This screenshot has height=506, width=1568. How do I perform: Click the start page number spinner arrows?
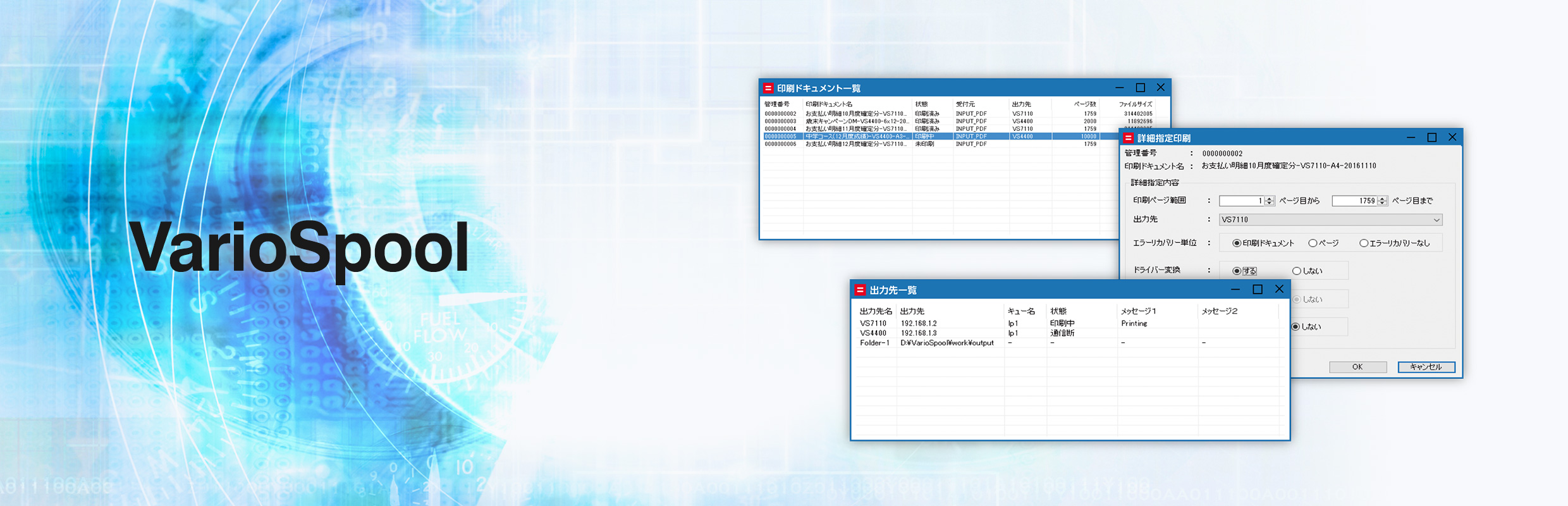(1269, 201)
